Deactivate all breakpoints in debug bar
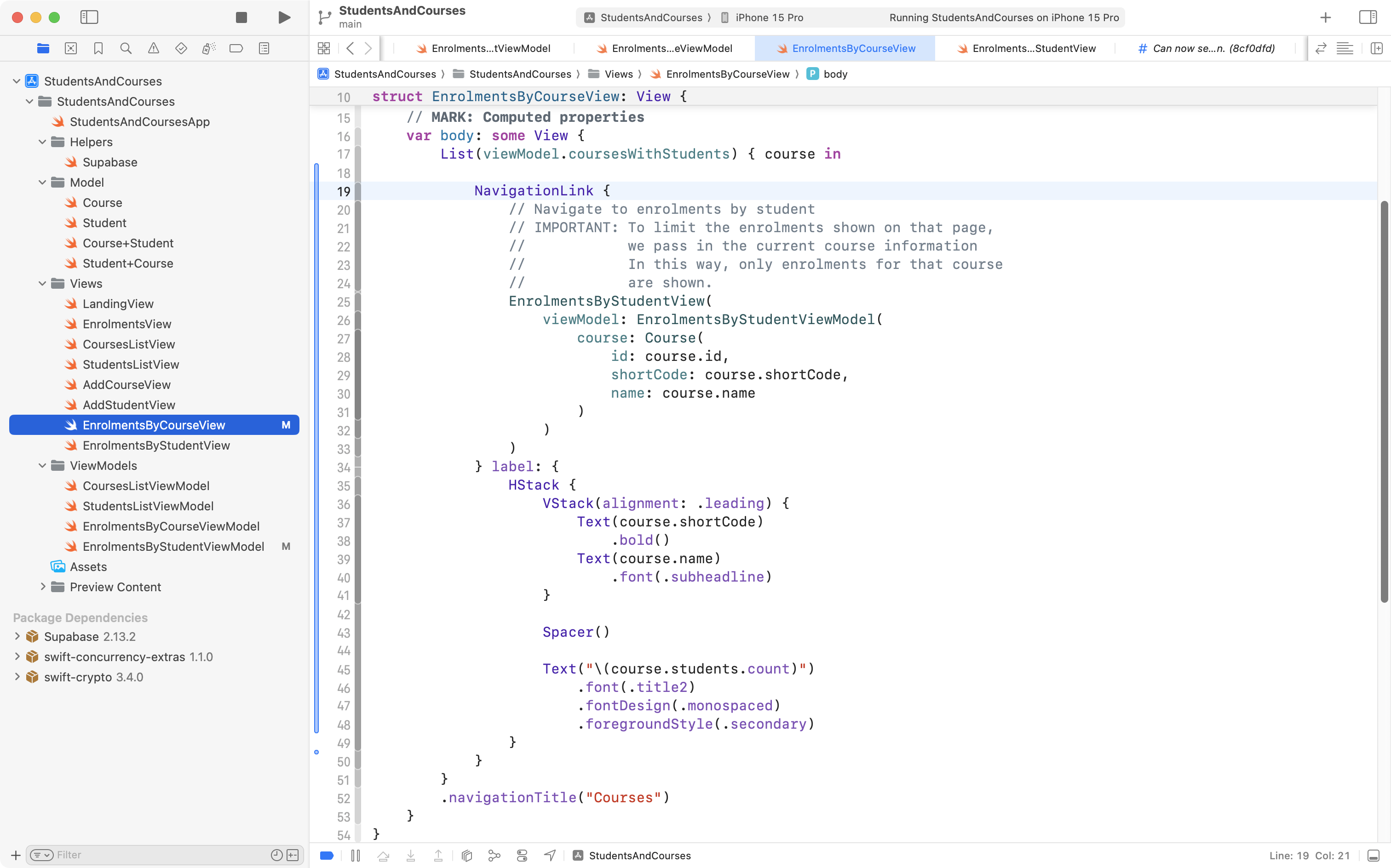 [327, 856]
